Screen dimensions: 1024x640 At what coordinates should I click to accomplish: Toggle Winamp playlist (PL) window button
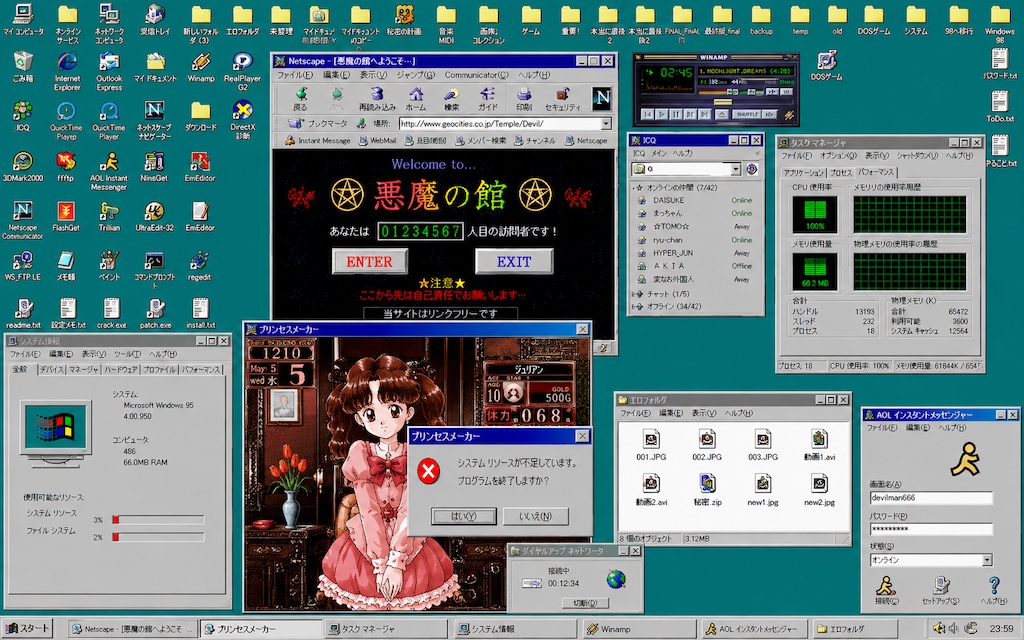[x=786, y=91]
